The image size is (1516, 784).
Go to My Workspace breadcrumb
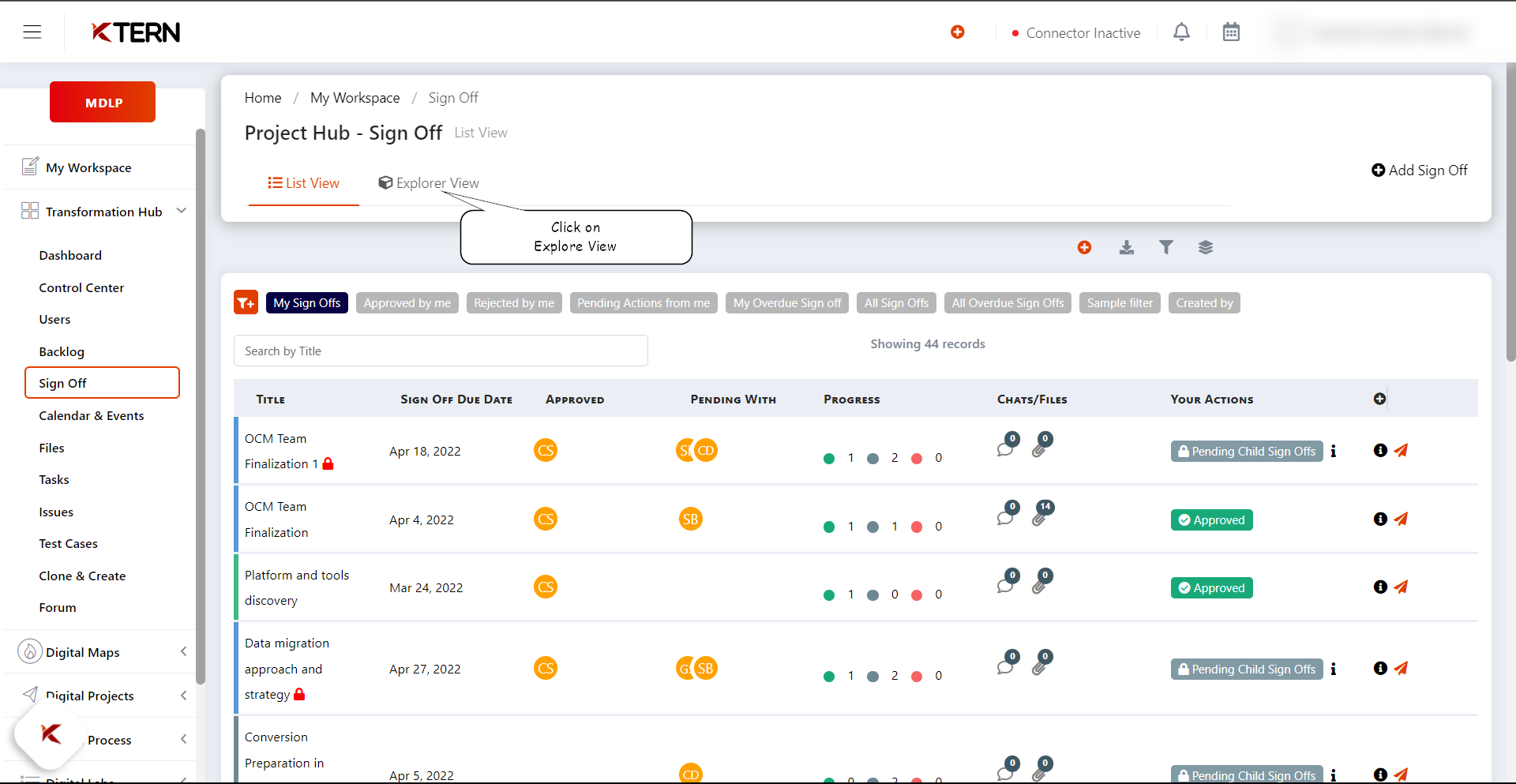pyautogui.click(x=355, y=98)
